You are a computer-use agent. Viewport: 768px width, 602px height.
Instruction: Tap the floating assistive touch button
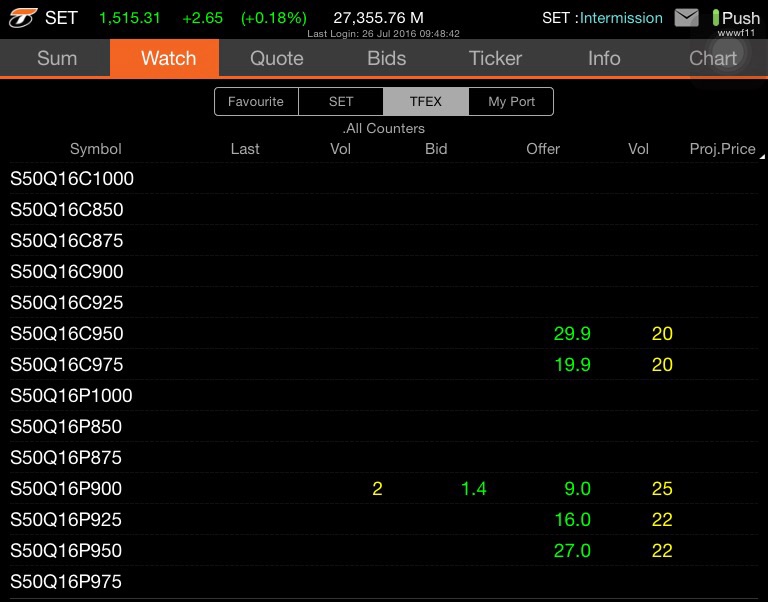(728, 51)
